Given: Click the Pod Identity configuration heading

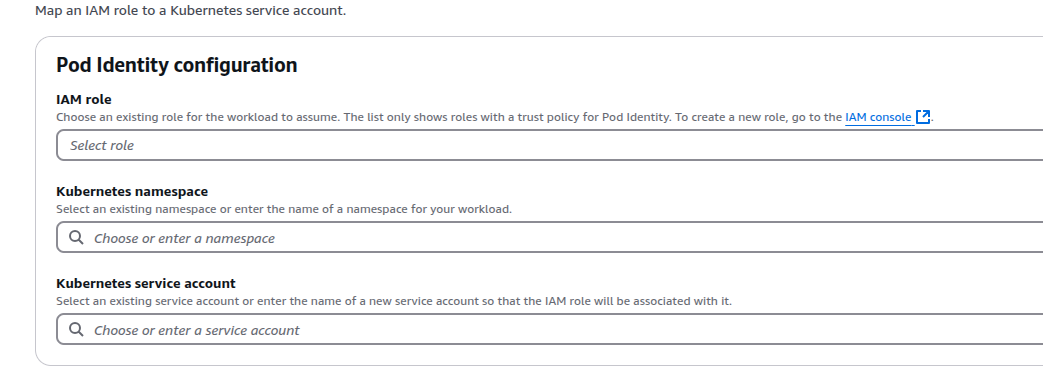Looking at the screenshot, I should (177, 65).
